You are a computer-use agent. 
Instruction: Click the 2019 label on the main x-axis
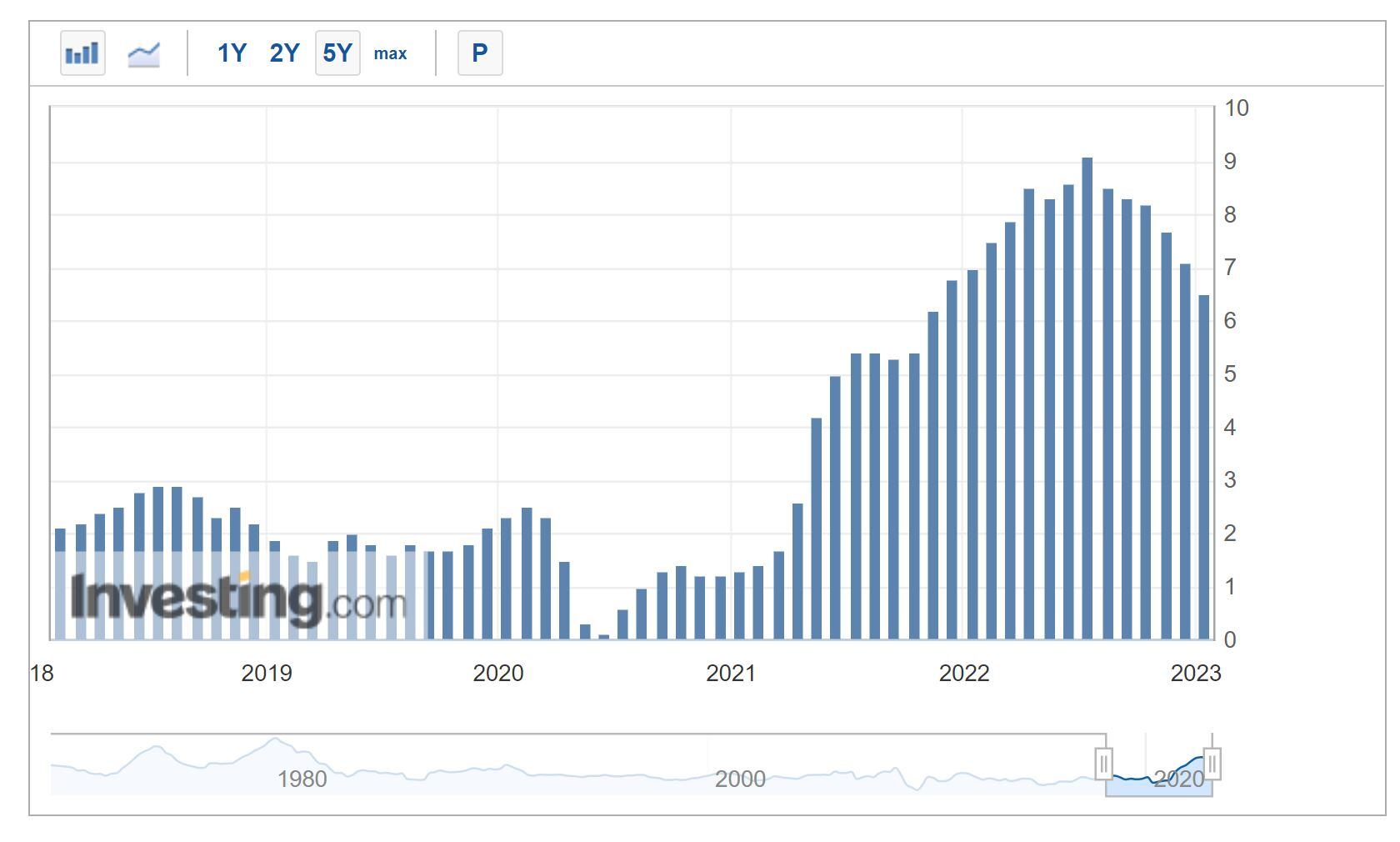point(267,674)
